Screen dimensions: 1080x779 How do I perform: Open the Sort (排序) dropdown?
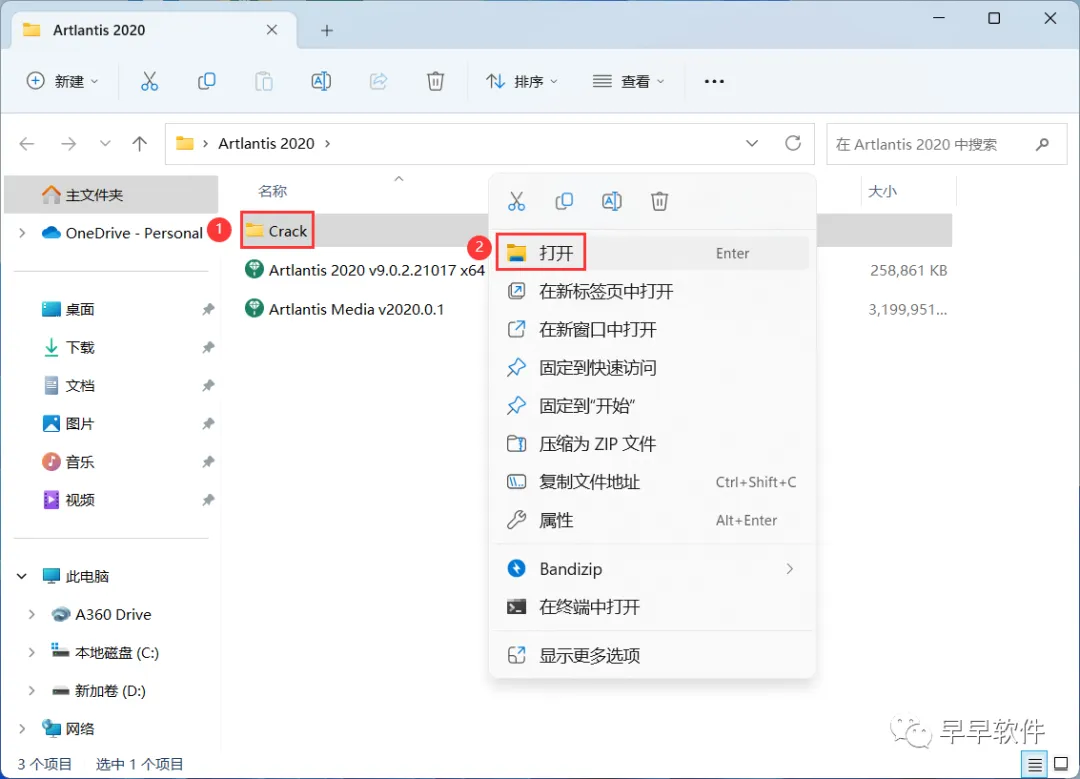(x=521, y=81)
